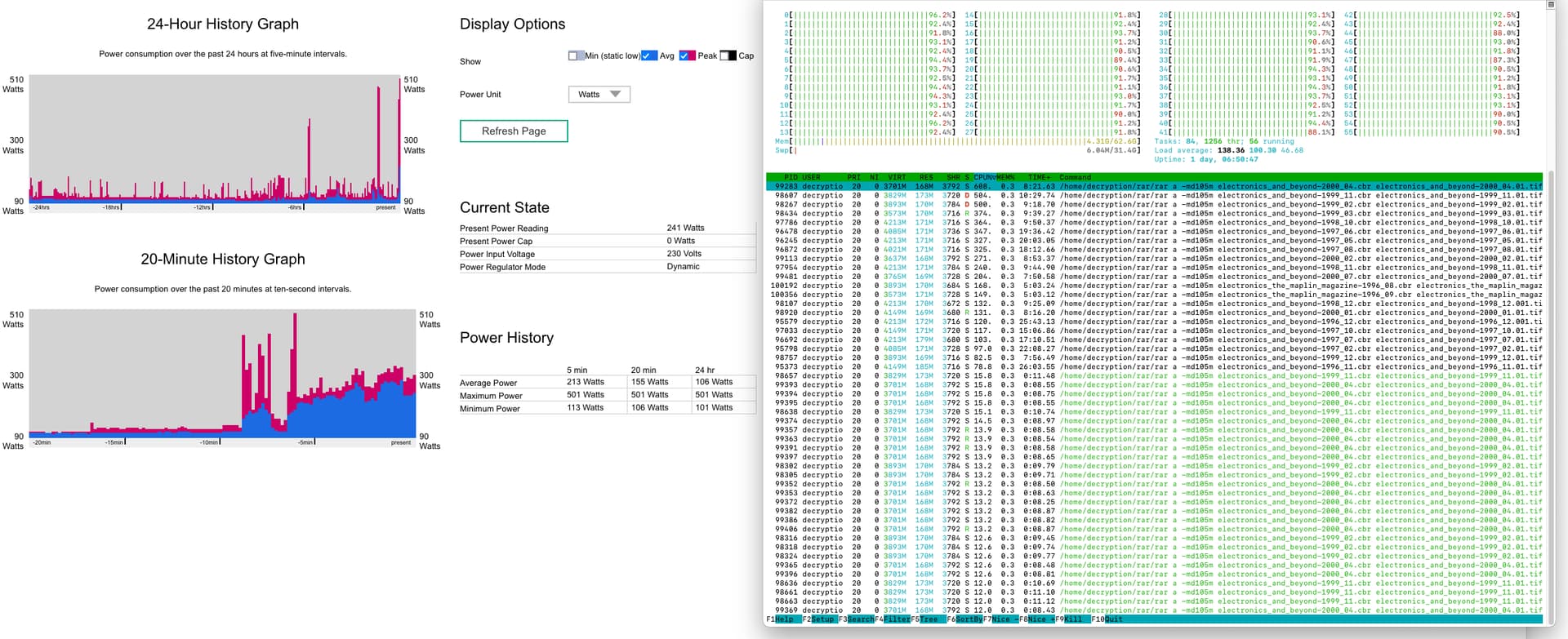This screenshot has width=1568, height=639.
Task: Click the Power History heading
Action: click(x=506, y=338)
